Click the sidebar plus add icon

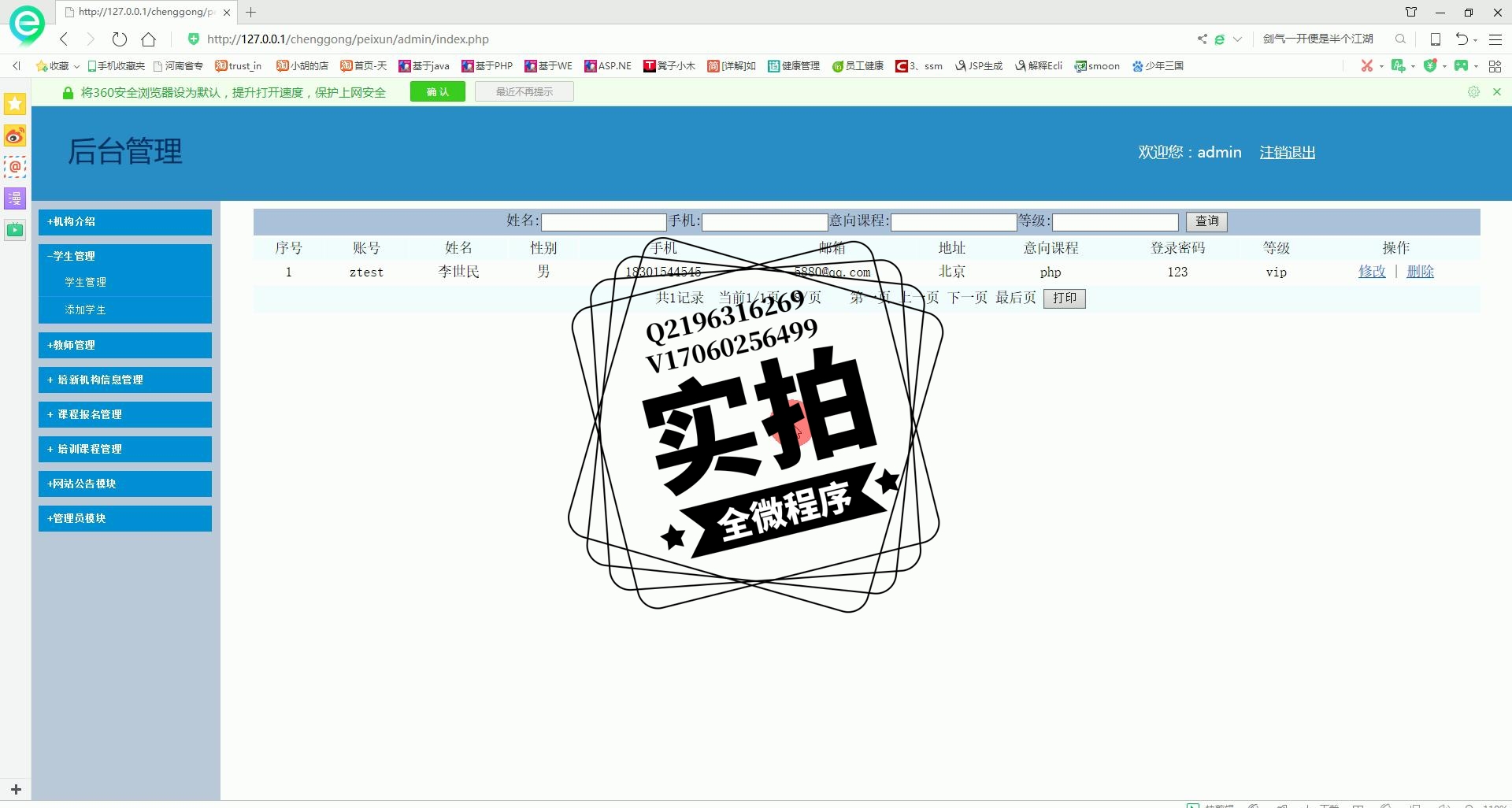click(x=16, y=789)
